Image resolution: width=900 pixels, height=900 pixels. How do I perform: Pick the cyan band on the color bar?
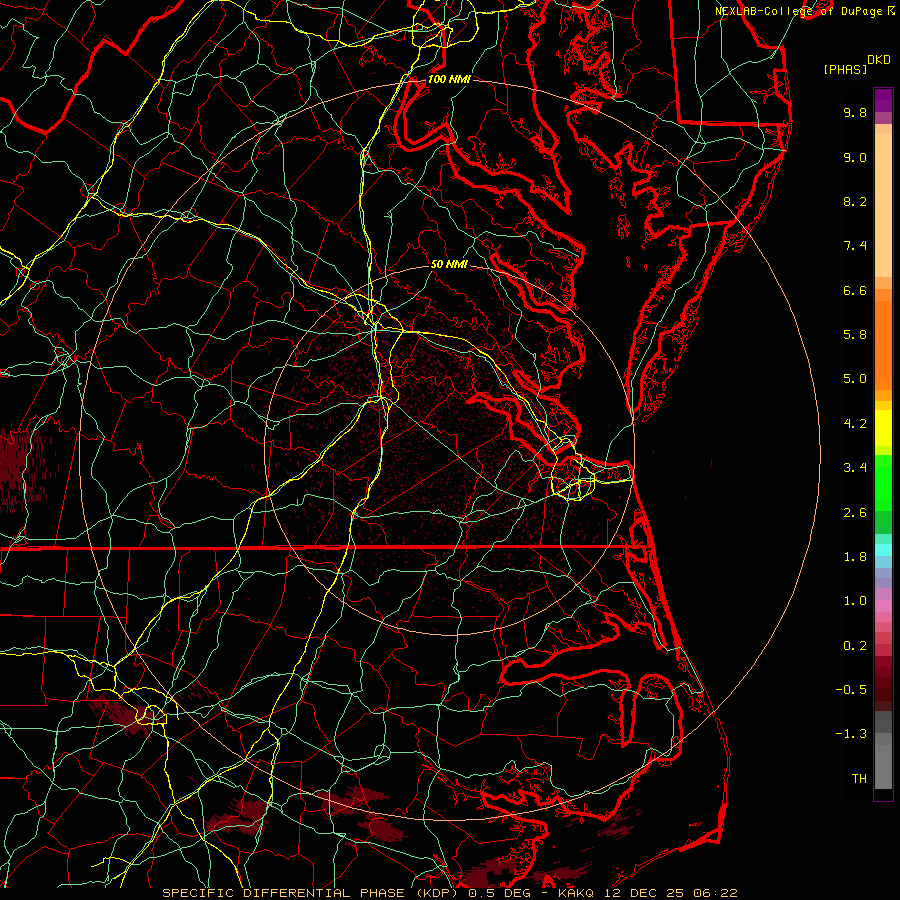(x=883, y=550)
